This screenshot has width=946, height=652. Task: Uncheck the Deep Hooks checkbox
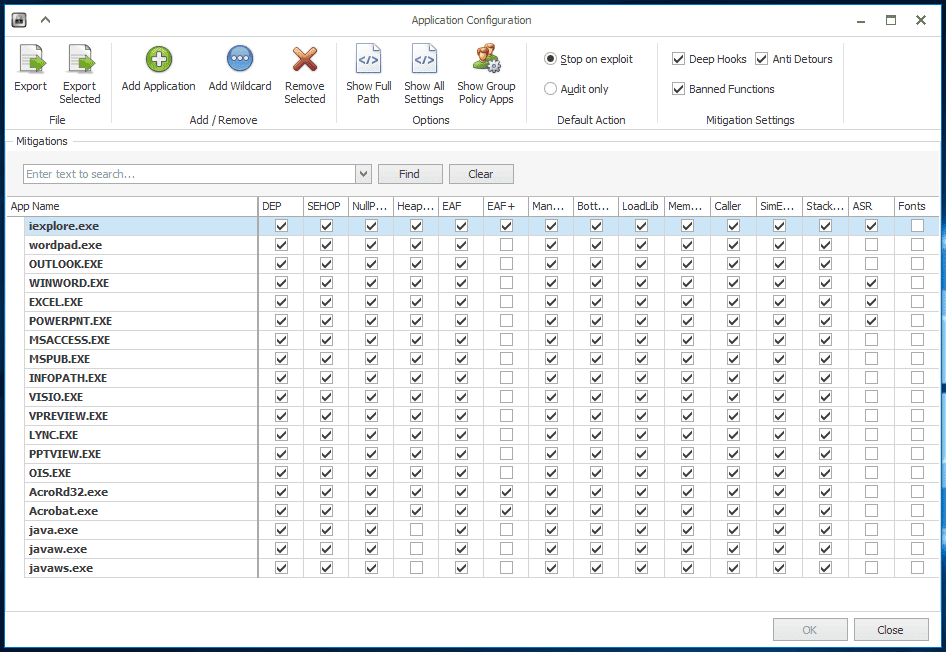coord(679,59)
